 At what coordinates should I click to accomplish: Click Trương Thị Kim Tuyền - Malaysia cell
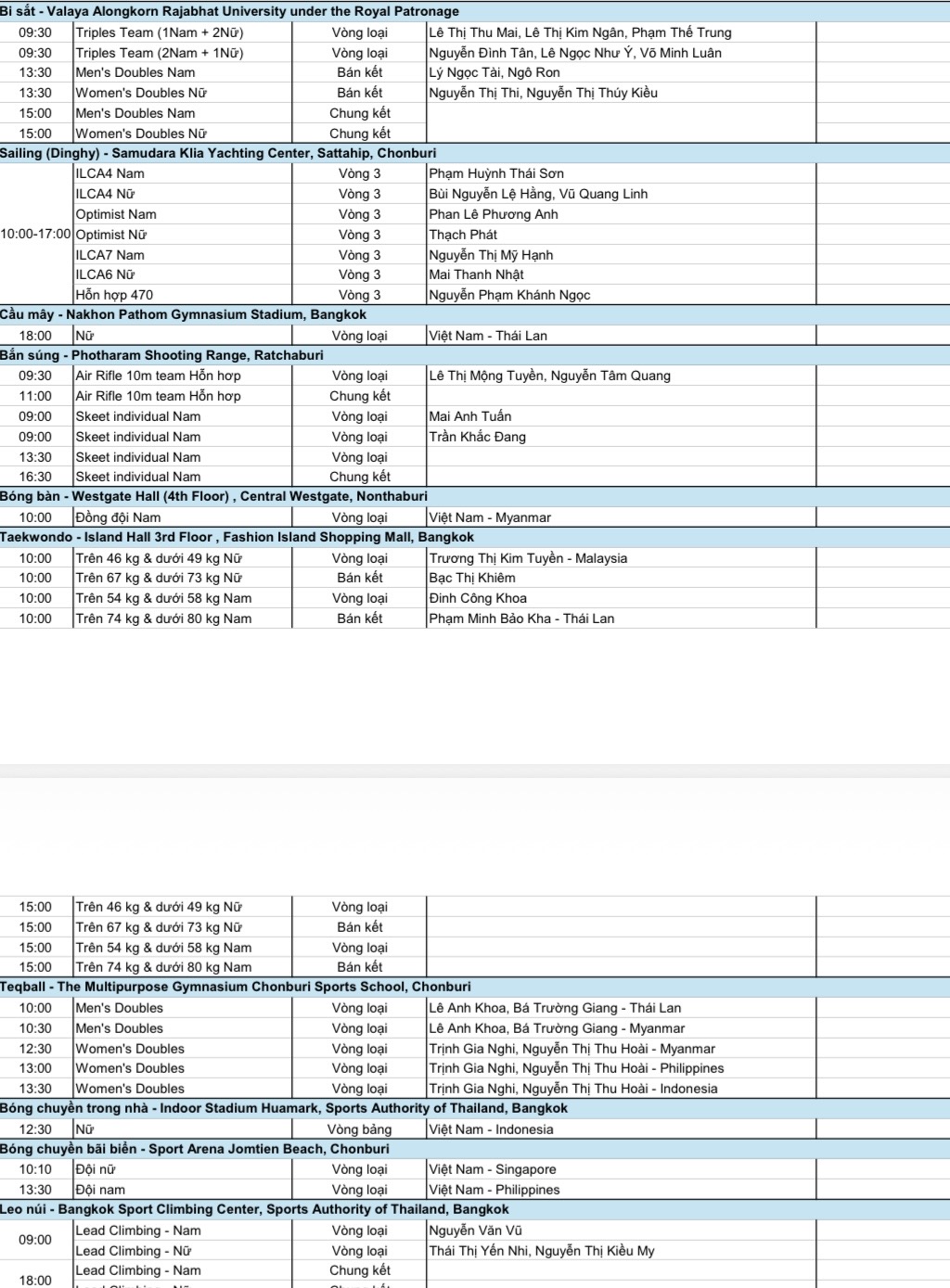point(528,558)
